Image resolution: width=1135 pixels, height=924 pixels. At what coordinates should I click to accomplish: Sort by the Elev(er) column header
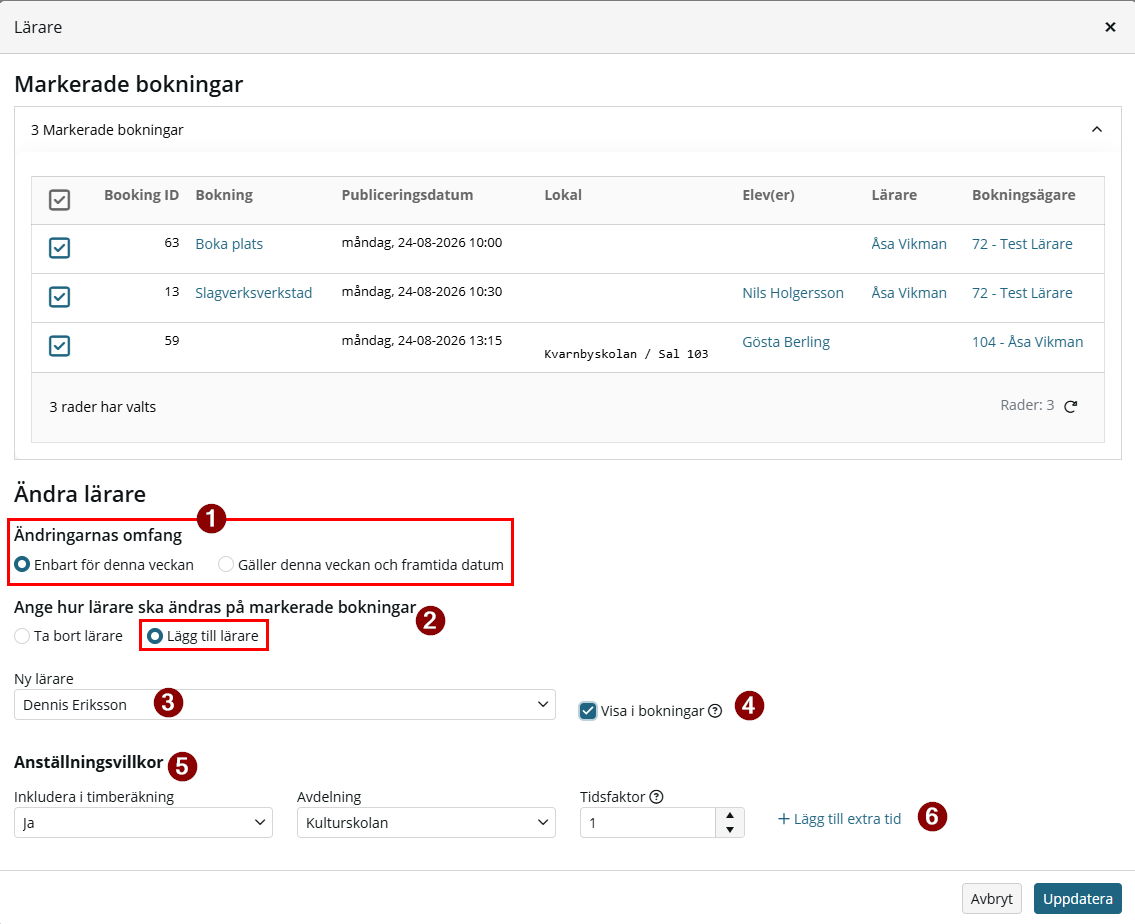click(x=768, y=195)
